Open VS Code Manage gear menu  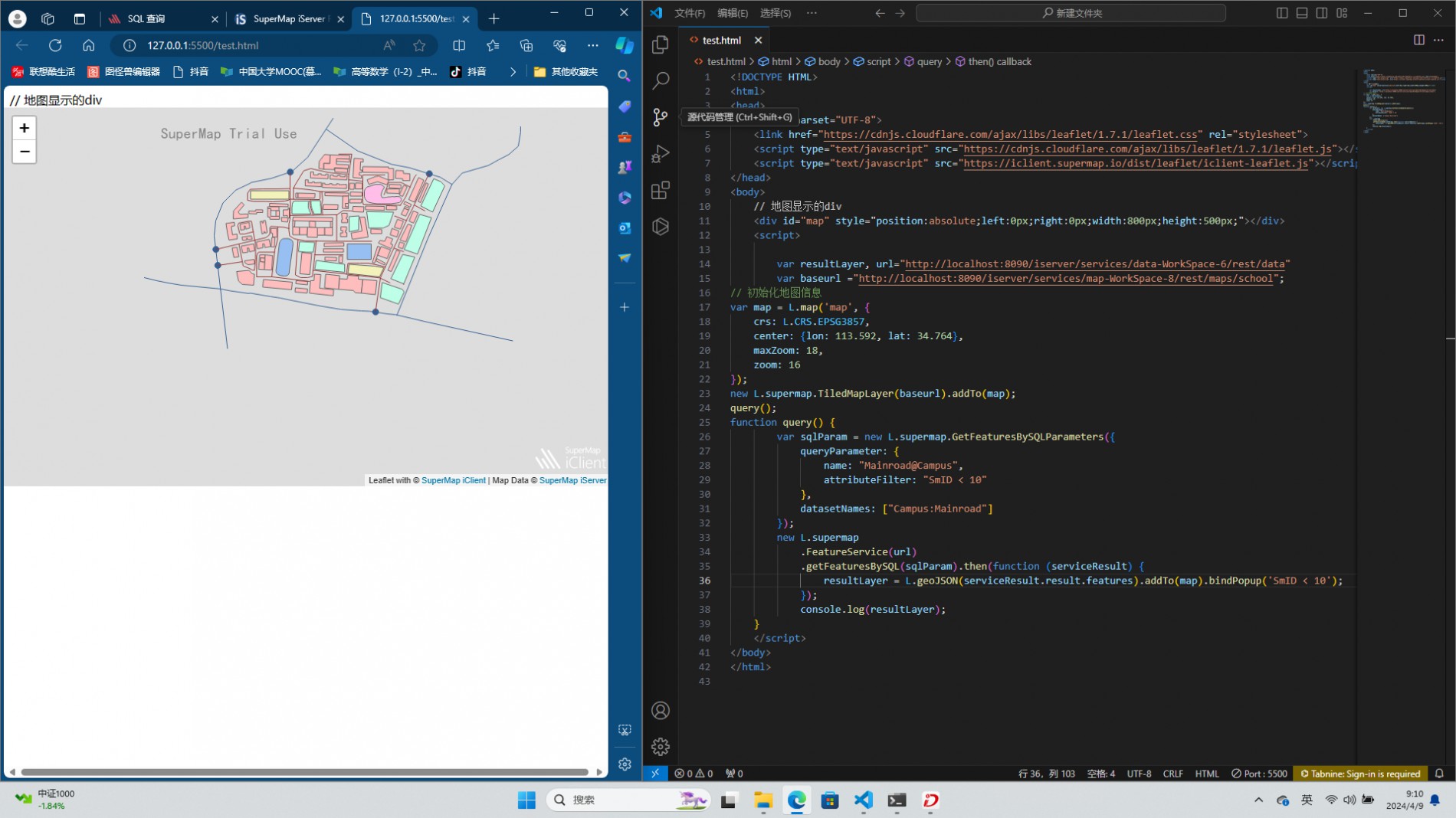click(x=660, y=746)
